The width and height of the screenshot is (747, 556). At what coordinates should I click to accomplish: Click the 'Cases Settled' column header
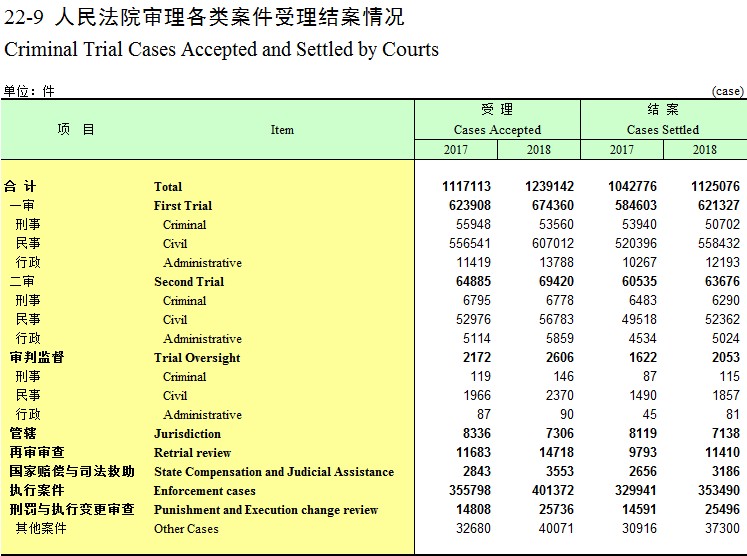(663, 130)
